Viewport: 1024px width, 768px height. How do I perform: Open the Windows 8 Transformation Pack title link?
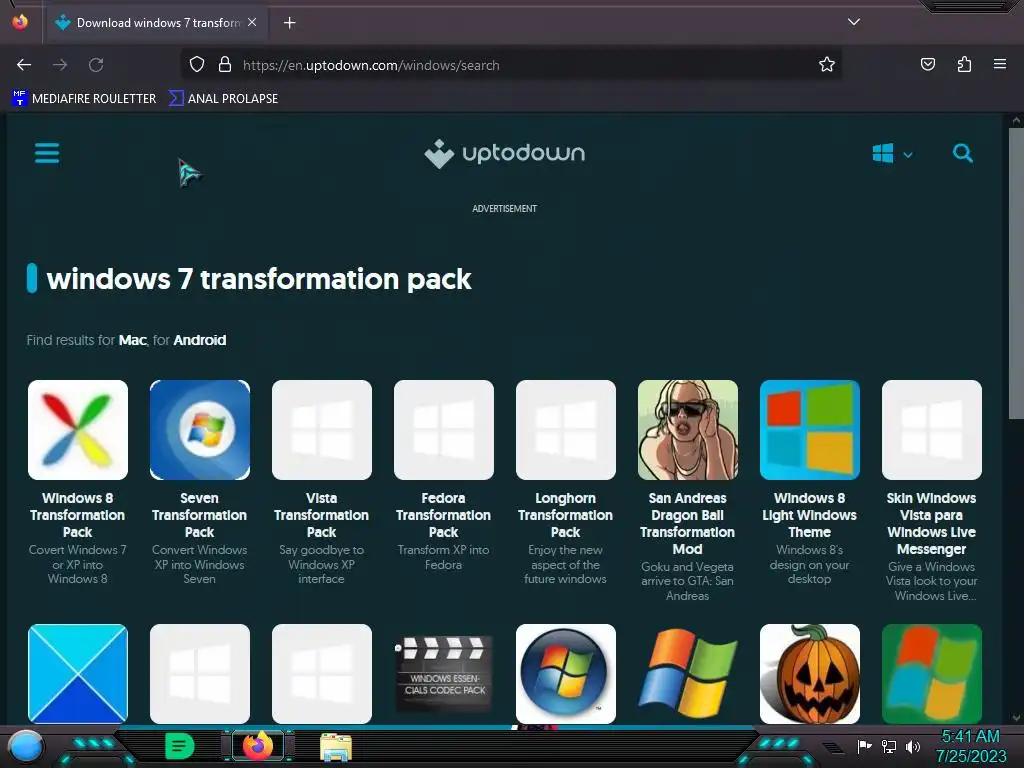pos(78,515)
